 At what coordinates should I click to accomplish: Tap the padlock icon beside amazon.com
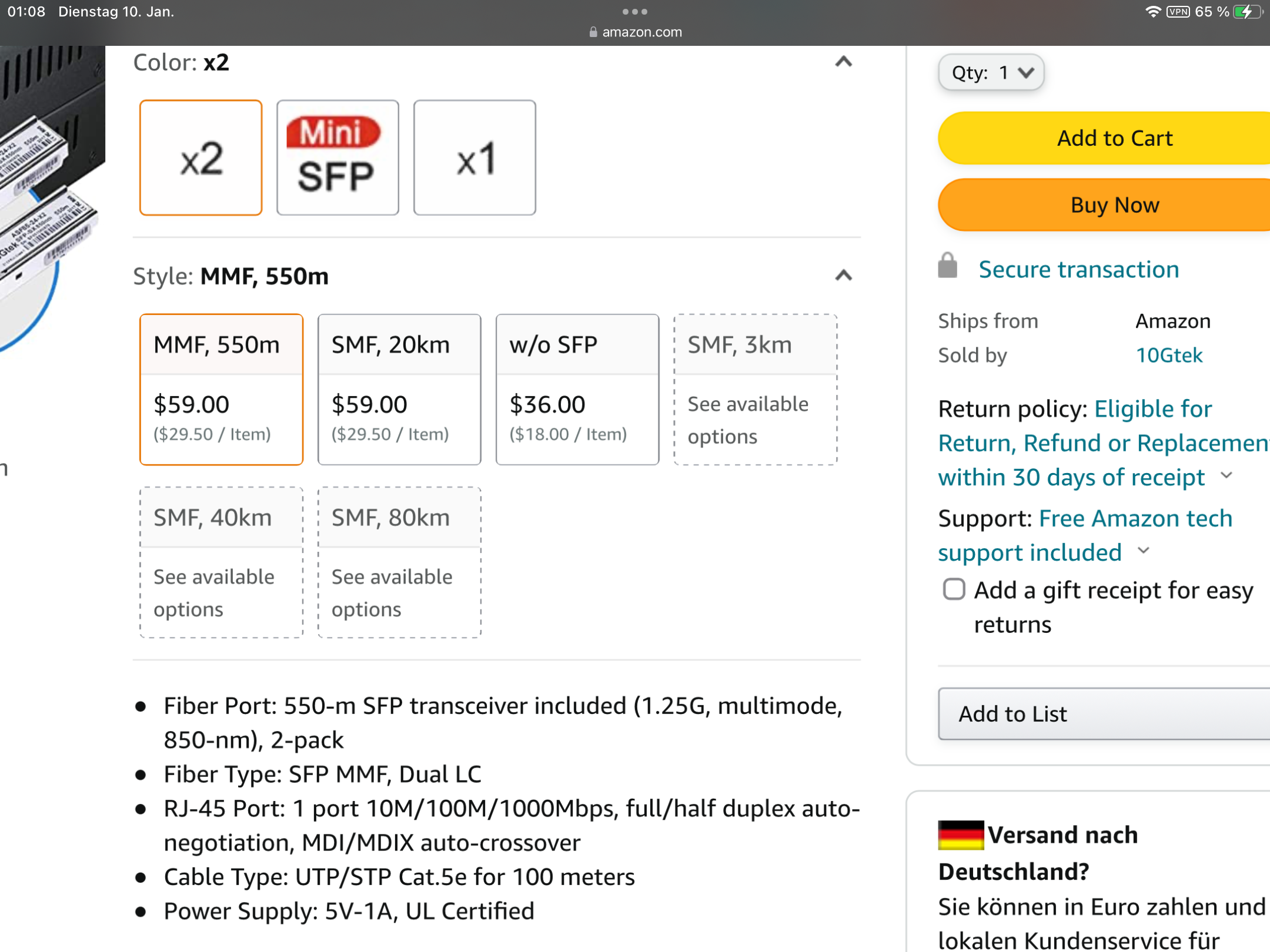tap(593, 32)
